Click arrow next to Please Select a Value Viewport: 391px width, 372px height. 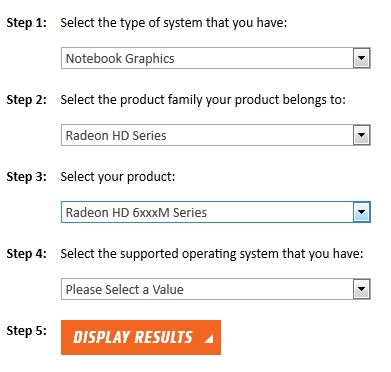click(x=362, y=289)
